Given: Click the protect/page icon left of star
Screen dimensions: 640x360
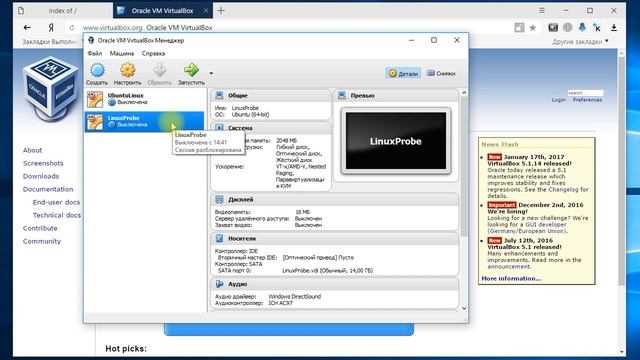Looking at the screenshot, I should (519, 28).
